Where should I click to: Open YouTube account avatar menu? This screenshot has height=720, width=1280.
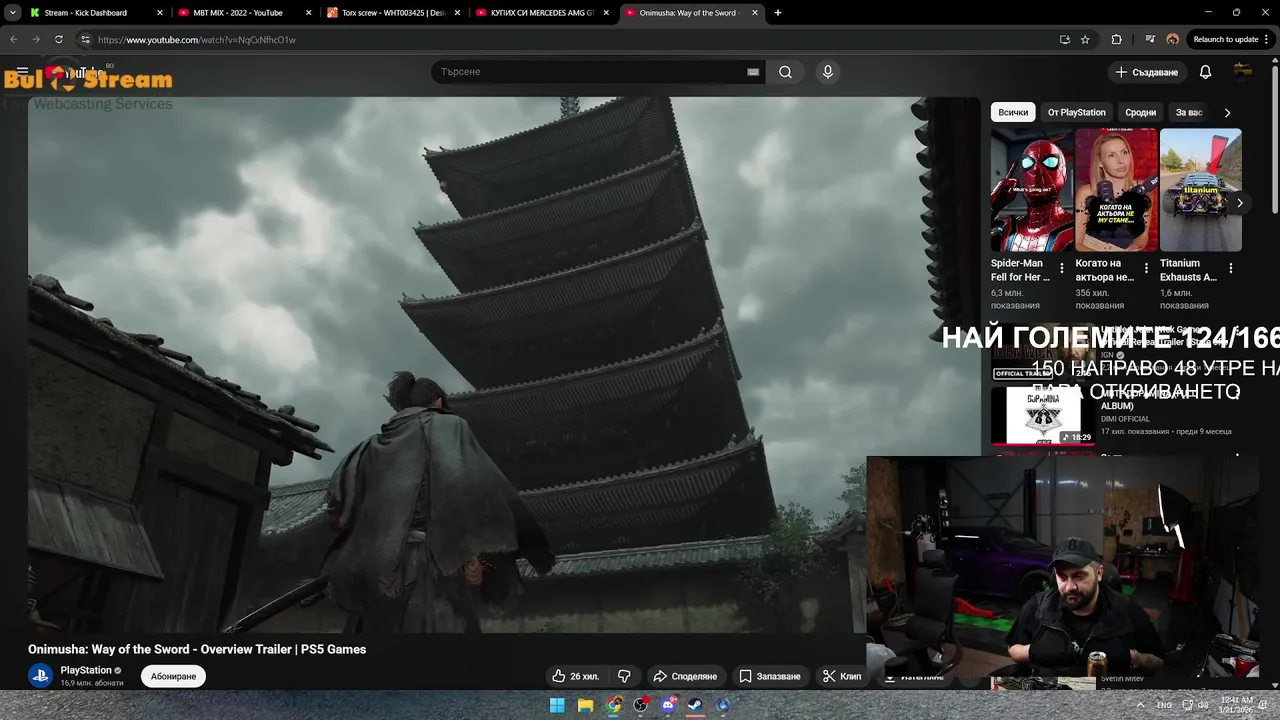pos(1243,71)
